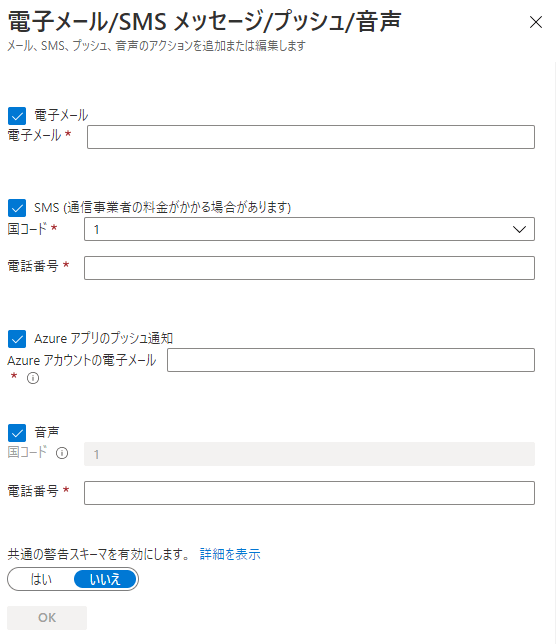The height and width of the screenshot is (644, 556).
Task: Focus the 電子メール address input field
Action: [x=311, y=137]
